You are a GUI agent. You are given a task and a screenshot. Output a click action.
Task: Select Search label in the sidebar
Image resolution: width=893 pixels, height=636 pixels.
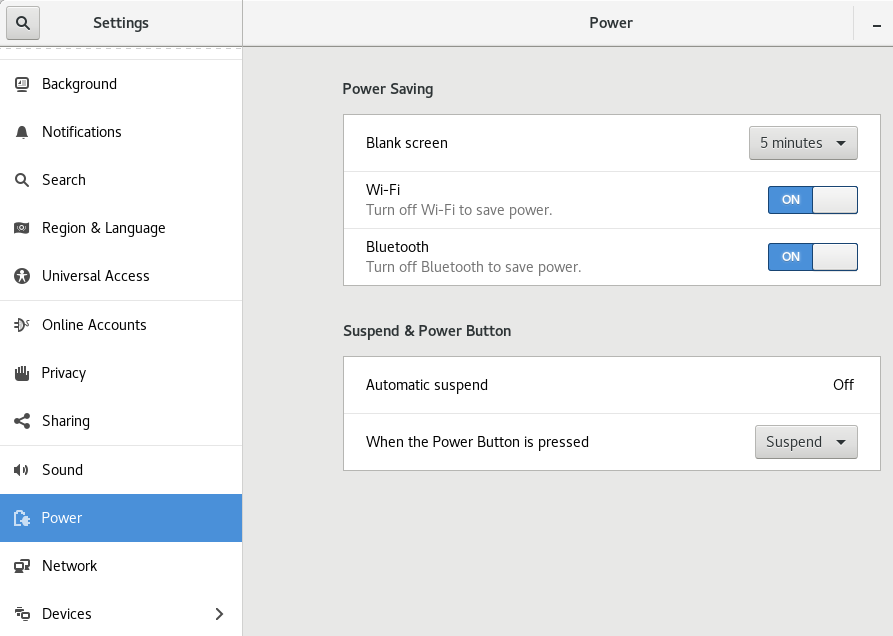click(64, 180)
